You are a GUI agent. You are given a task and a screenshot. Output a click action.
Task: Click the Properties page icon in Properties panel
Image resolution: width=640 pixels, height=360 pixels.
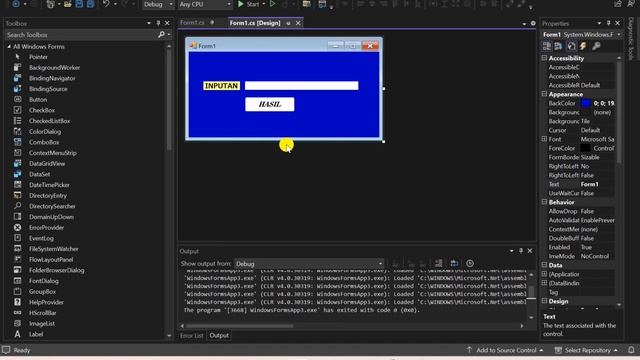pos(571,46)
